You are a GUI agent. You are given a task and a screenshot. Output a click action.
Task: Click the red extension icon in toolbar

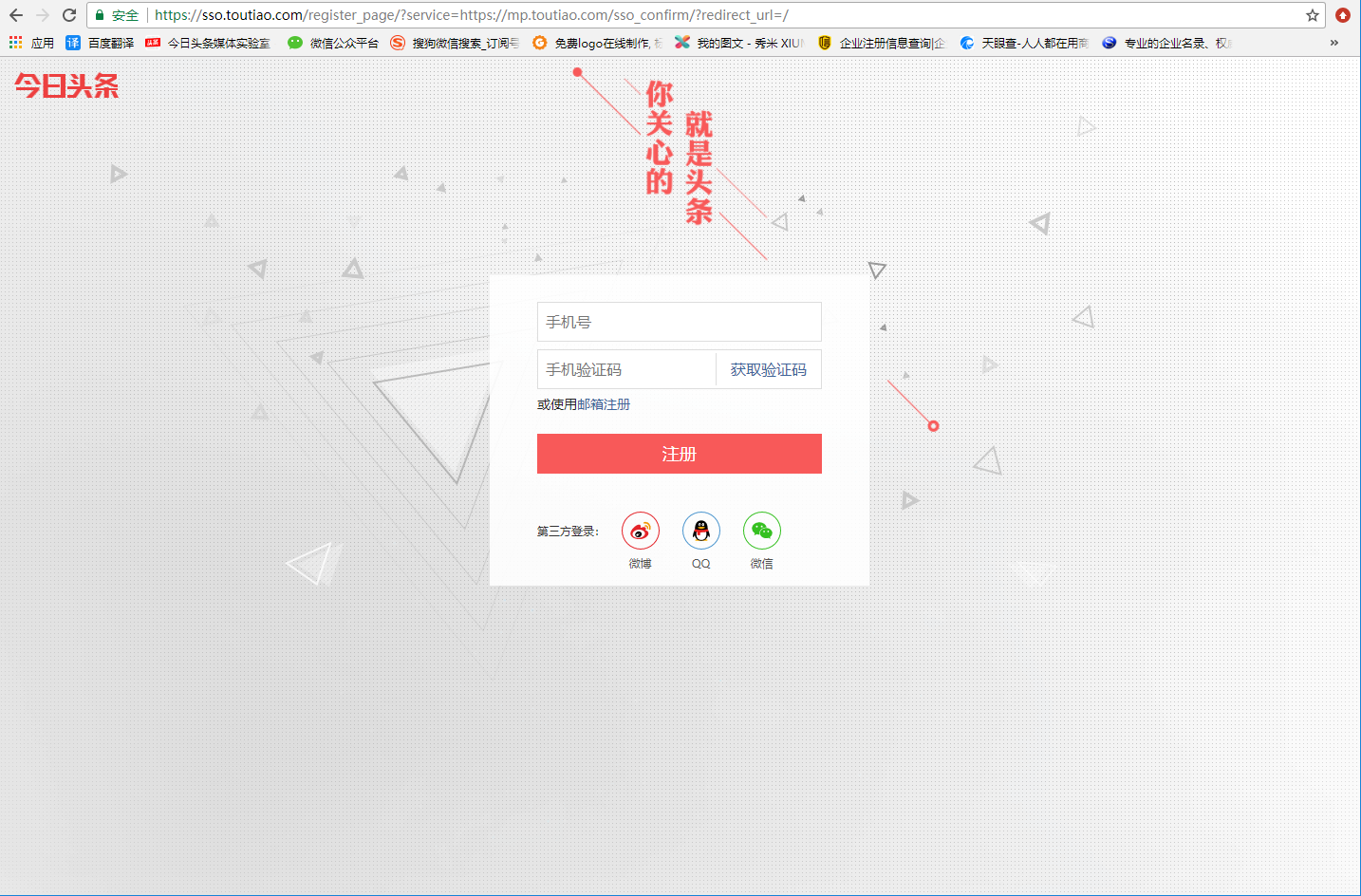coord(1342,15)
